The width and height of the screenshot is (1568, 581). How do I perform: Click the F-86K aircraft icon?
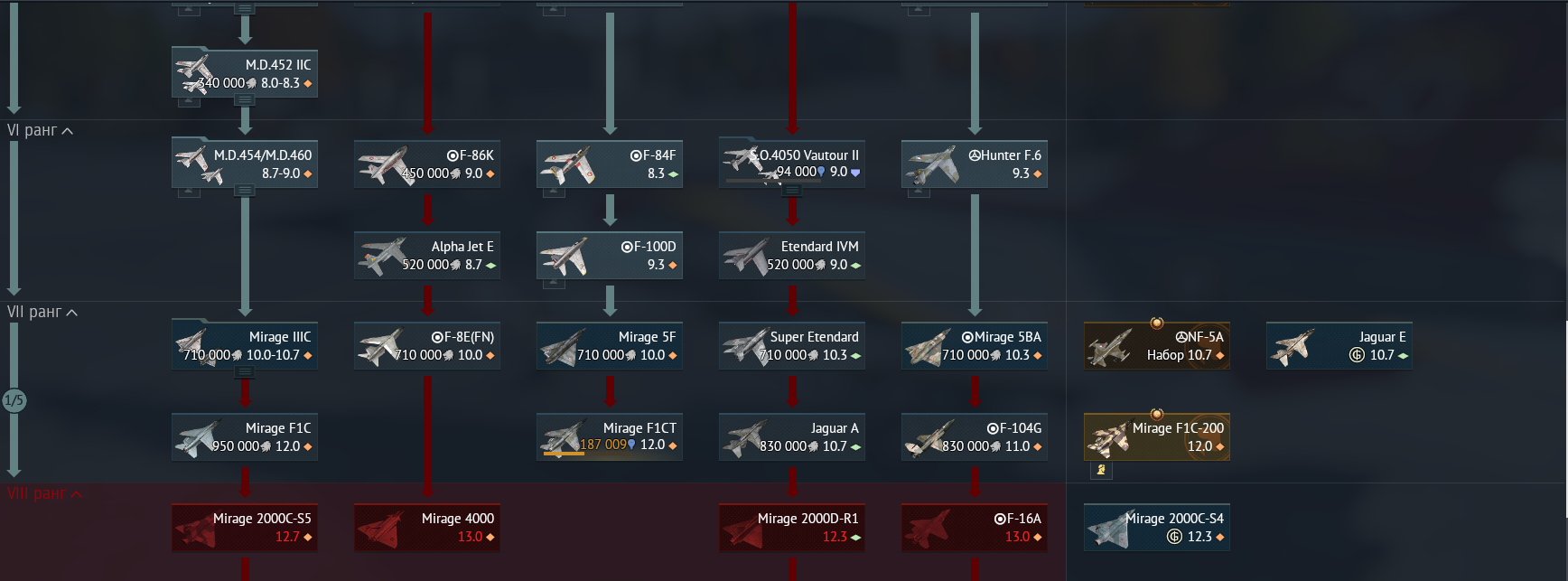(x=383, y=164)
